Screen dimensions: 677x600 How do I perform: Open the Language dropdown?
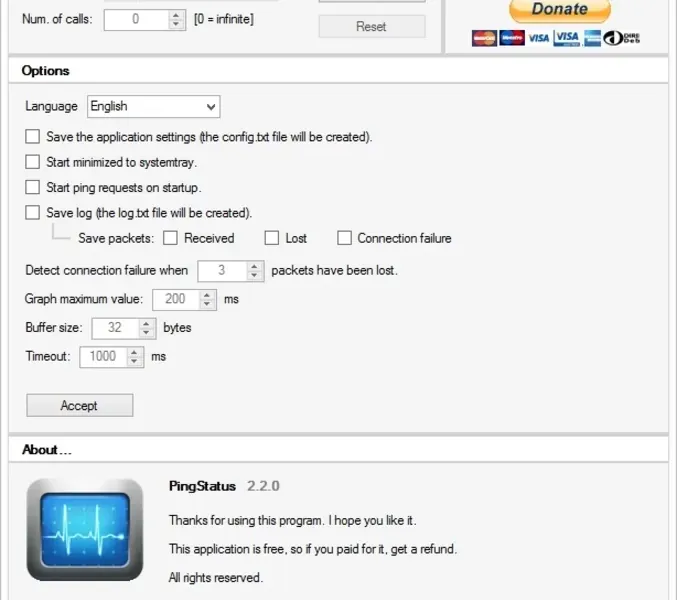point(154,107)
